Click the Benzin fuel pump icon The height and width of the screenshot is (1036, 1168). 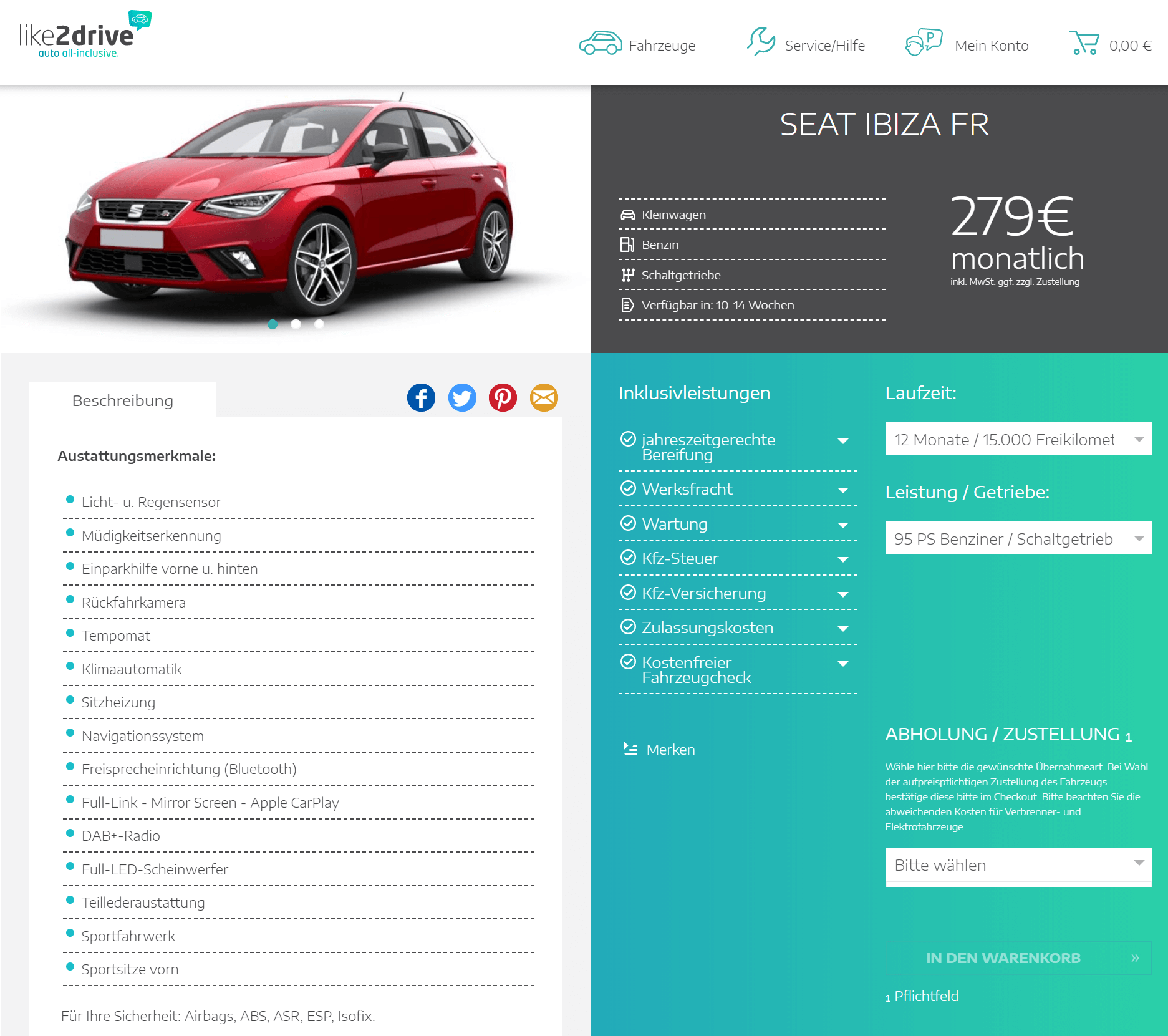coord(627,244)
